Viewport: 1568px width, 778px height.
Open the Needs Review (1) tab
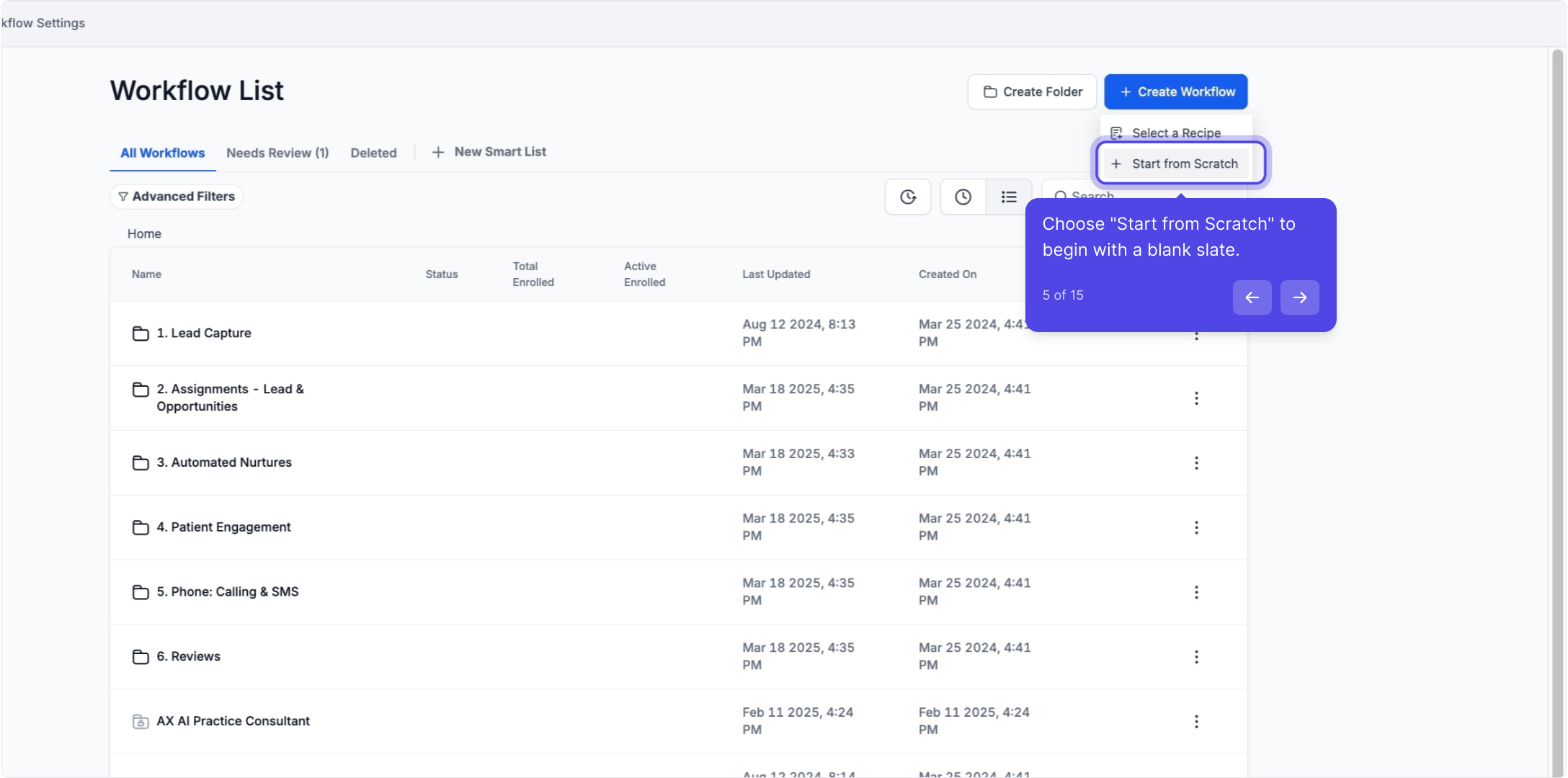[x=277, y=153]
